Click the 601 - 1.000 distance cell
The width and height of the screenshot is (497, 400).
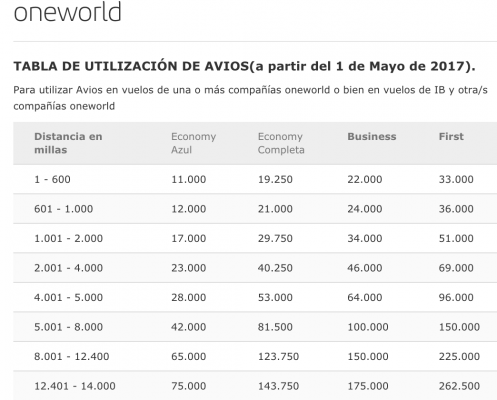tap(63, 209)
